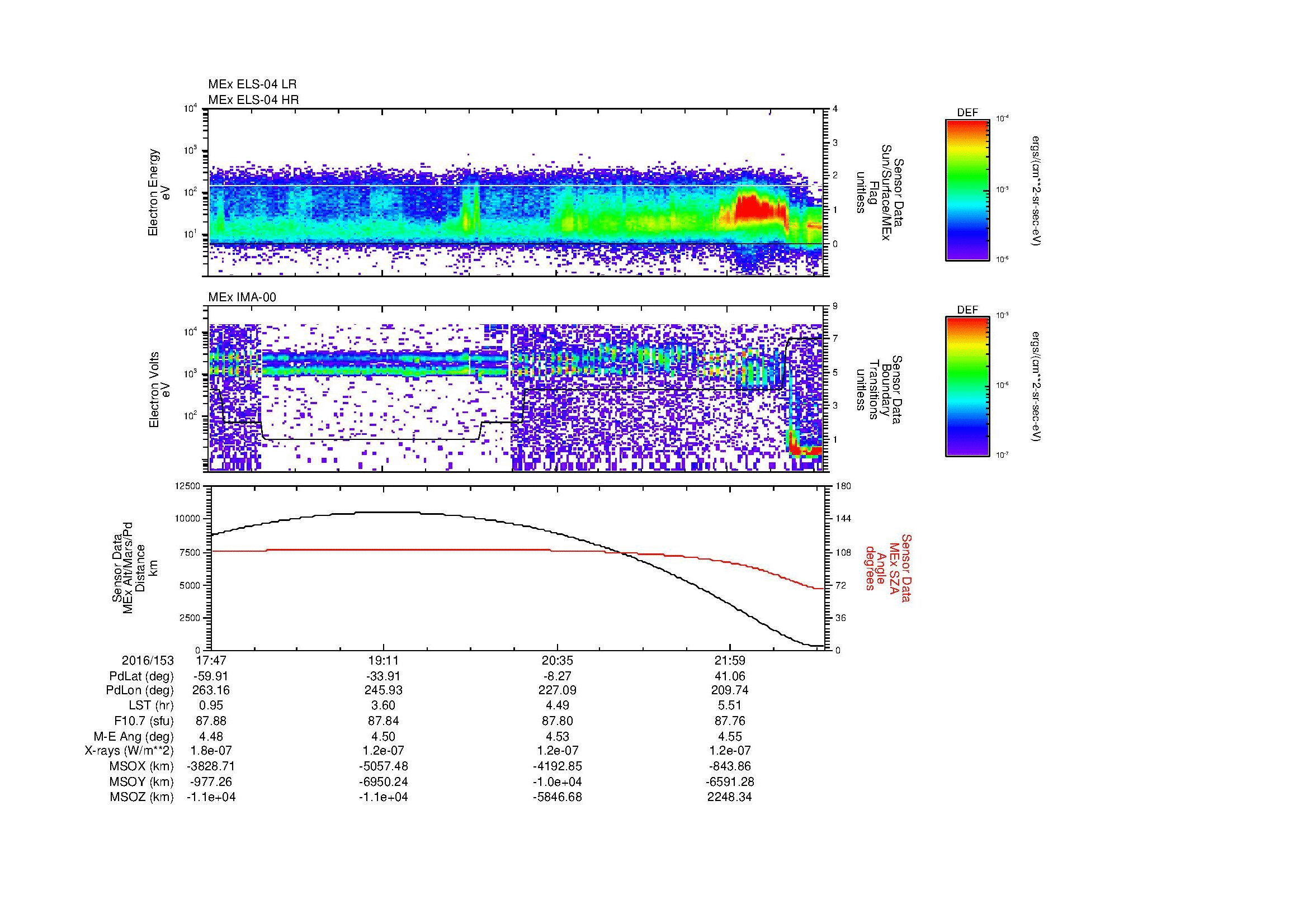This screenshot has width=1308, height=924.
Task: Click the lower colorbar units label
Action: coord(1037,387)
